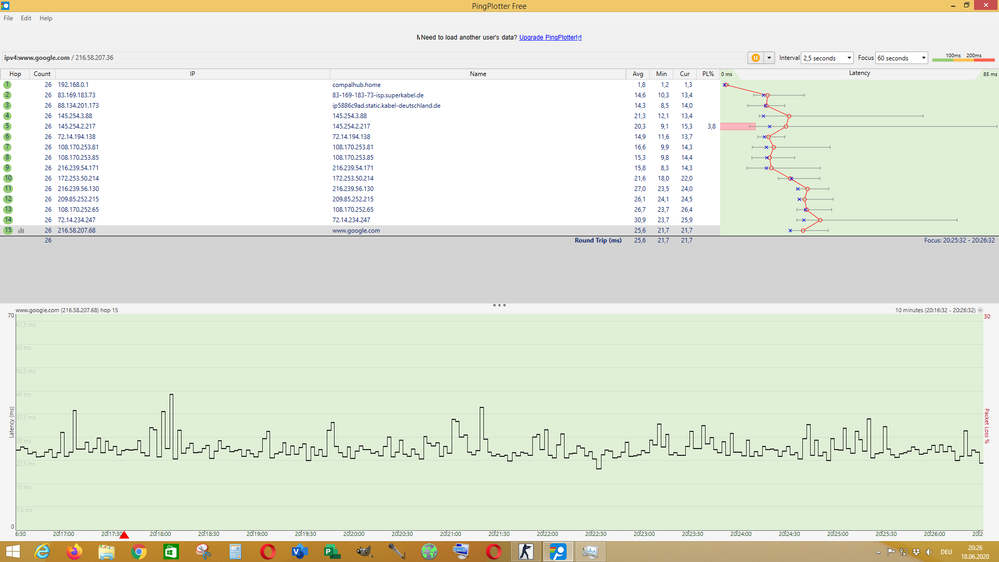
Task: Open Windows Store from taskbar
Action: pos(171,552)
